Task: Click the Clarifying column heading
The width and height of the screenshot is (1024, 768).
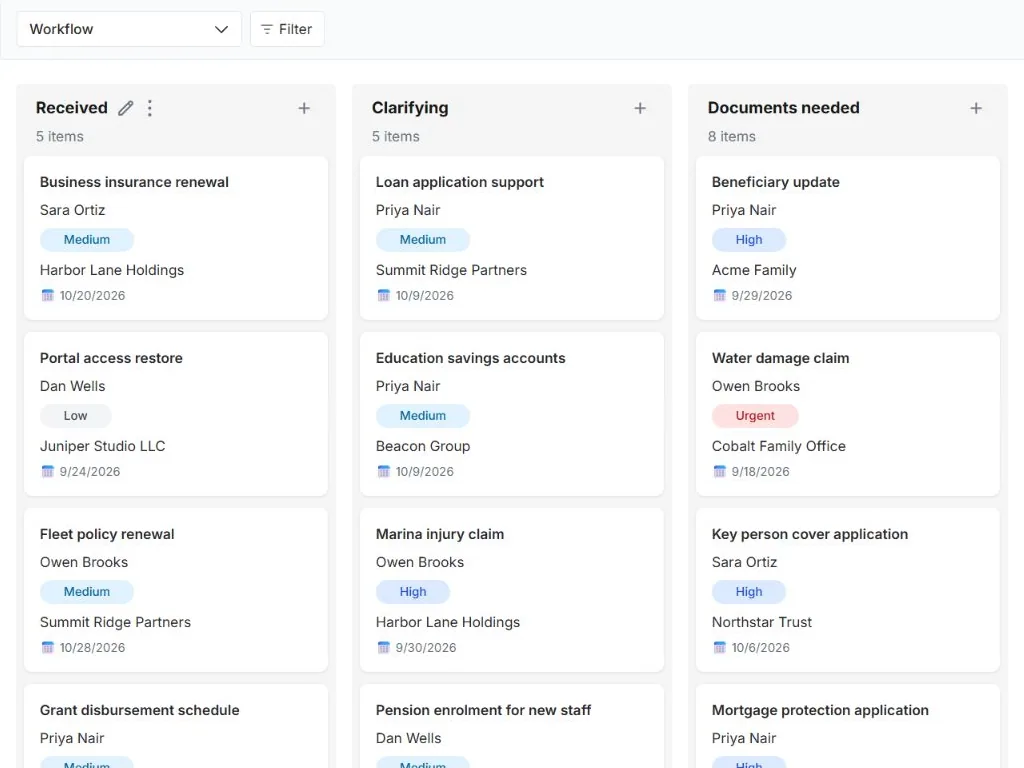Action: (x=410, y=108)
